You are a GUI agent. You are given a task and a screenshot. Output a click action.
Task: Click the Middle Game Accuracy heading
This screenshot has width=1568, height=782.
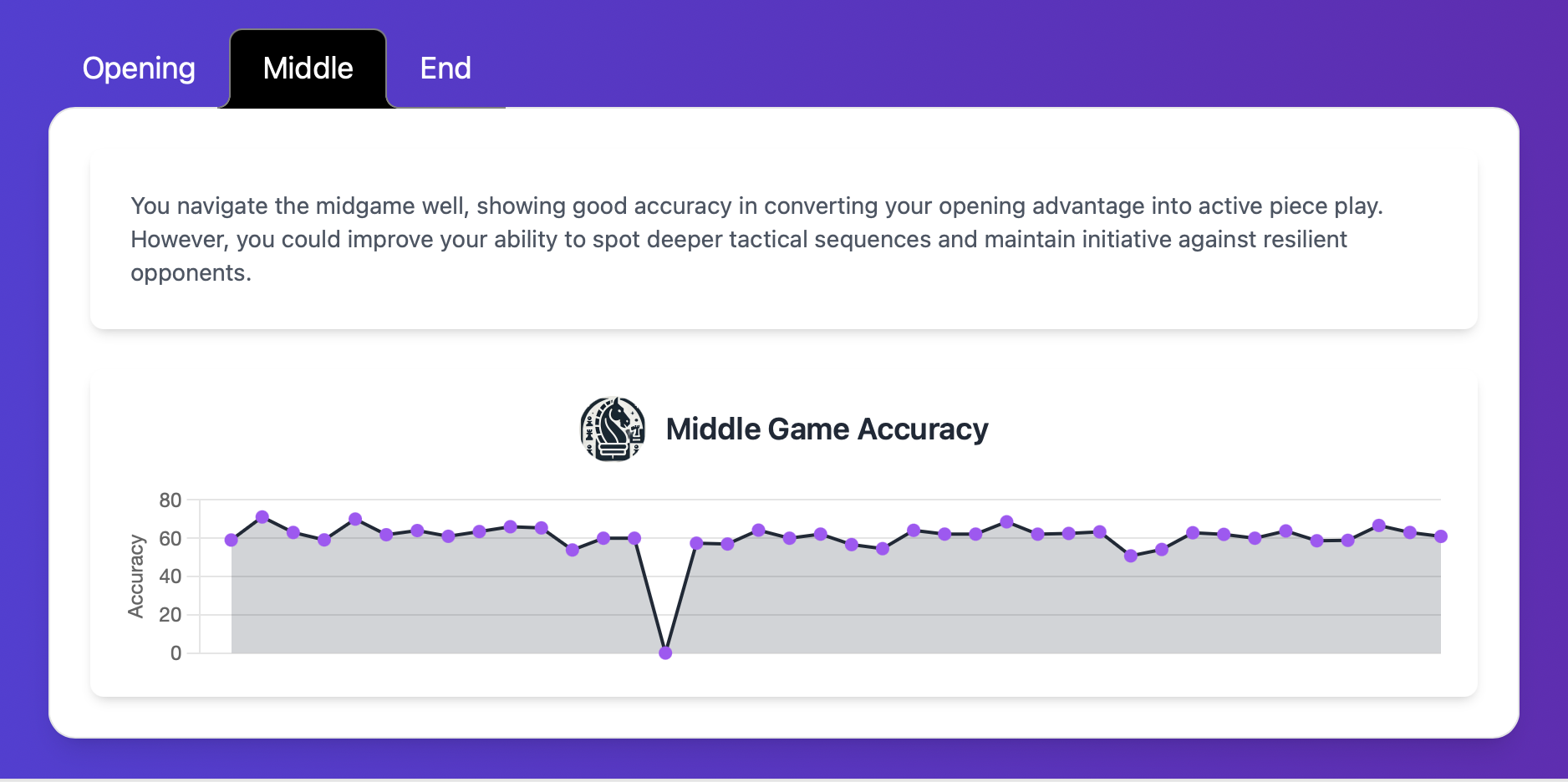click(x=827, y=429)
